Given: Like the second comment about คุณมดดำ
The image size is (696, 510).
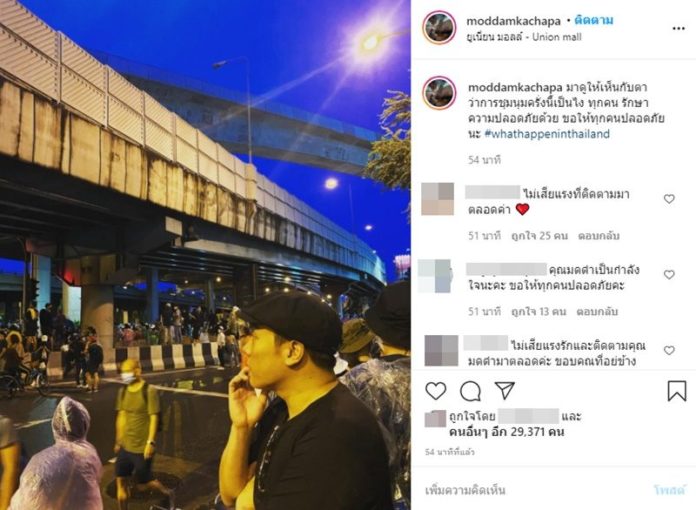Looking at the screenshot, I should point(669,275).
